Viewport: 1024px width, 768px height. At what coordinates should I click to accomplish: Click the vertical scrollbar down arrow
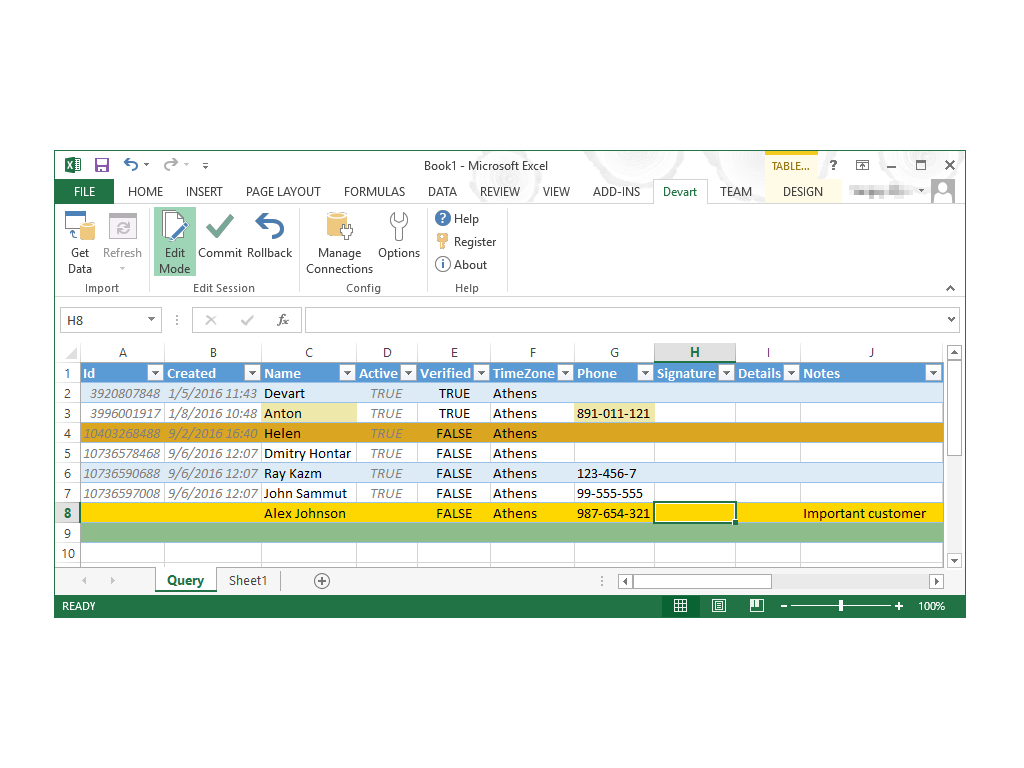[x=954, y=561]
